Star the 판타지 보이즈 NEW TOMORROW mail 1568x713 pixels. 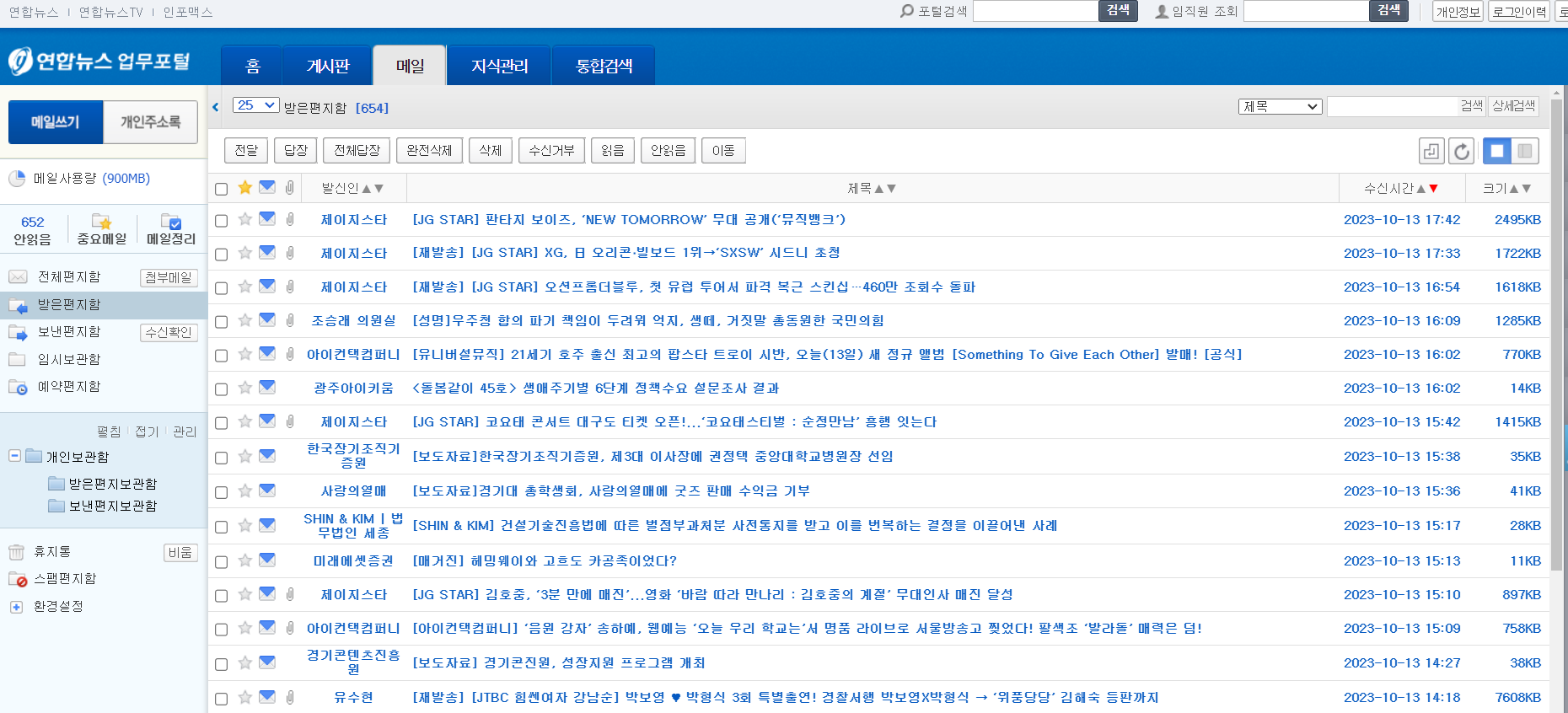point(244,219)
